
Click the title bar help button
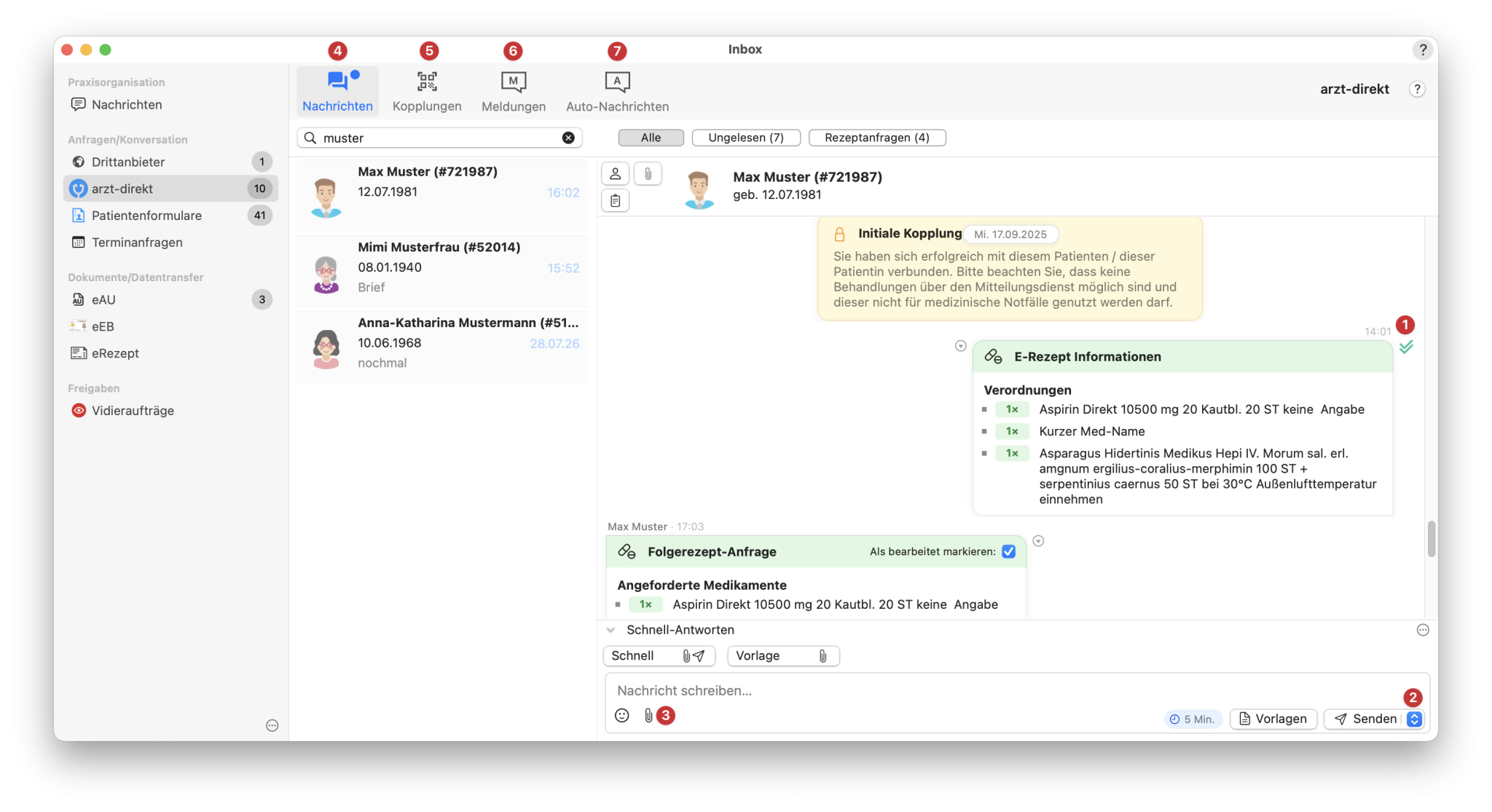click(x=1422, y=50)
